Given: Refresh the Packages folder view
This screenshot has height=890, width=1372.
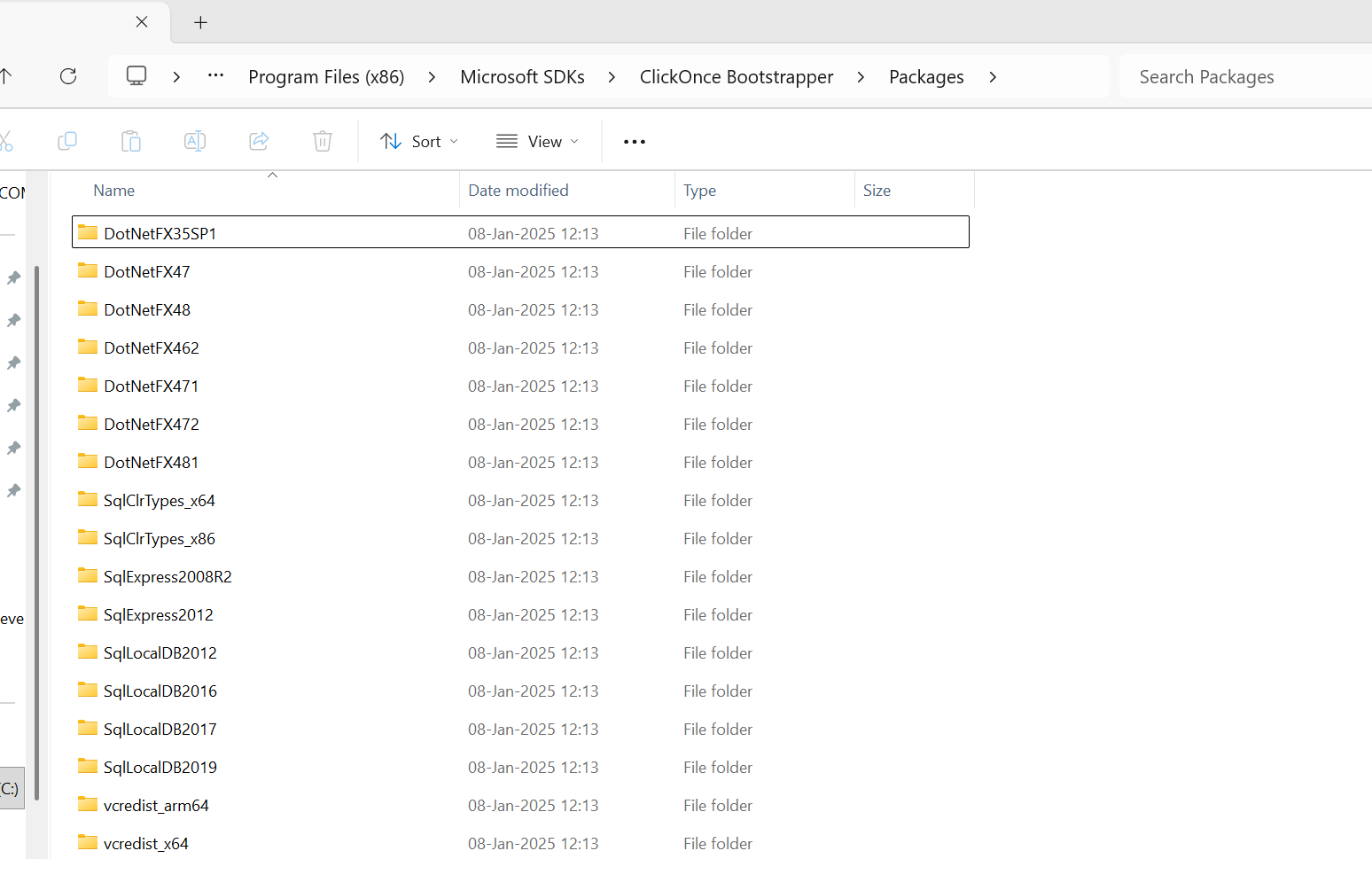Looking at the screenshot, I should (x=68, y=76).
